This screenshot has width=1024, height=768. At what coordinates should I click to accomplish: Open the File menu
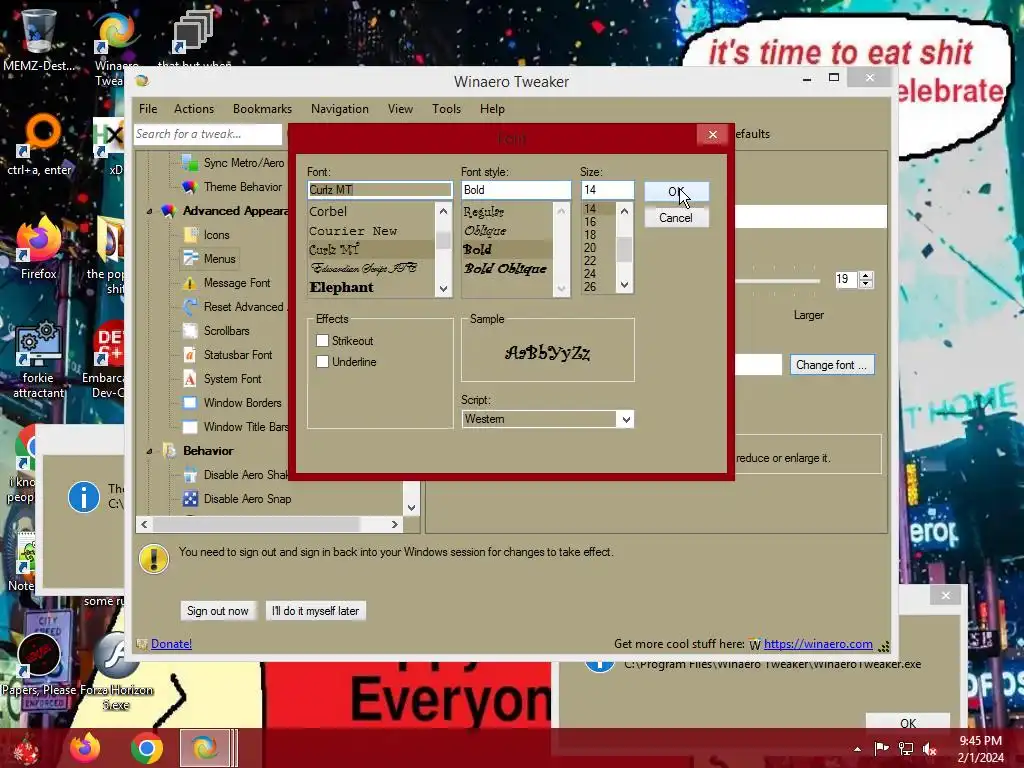pyautogui.click(x=148, y=109)
